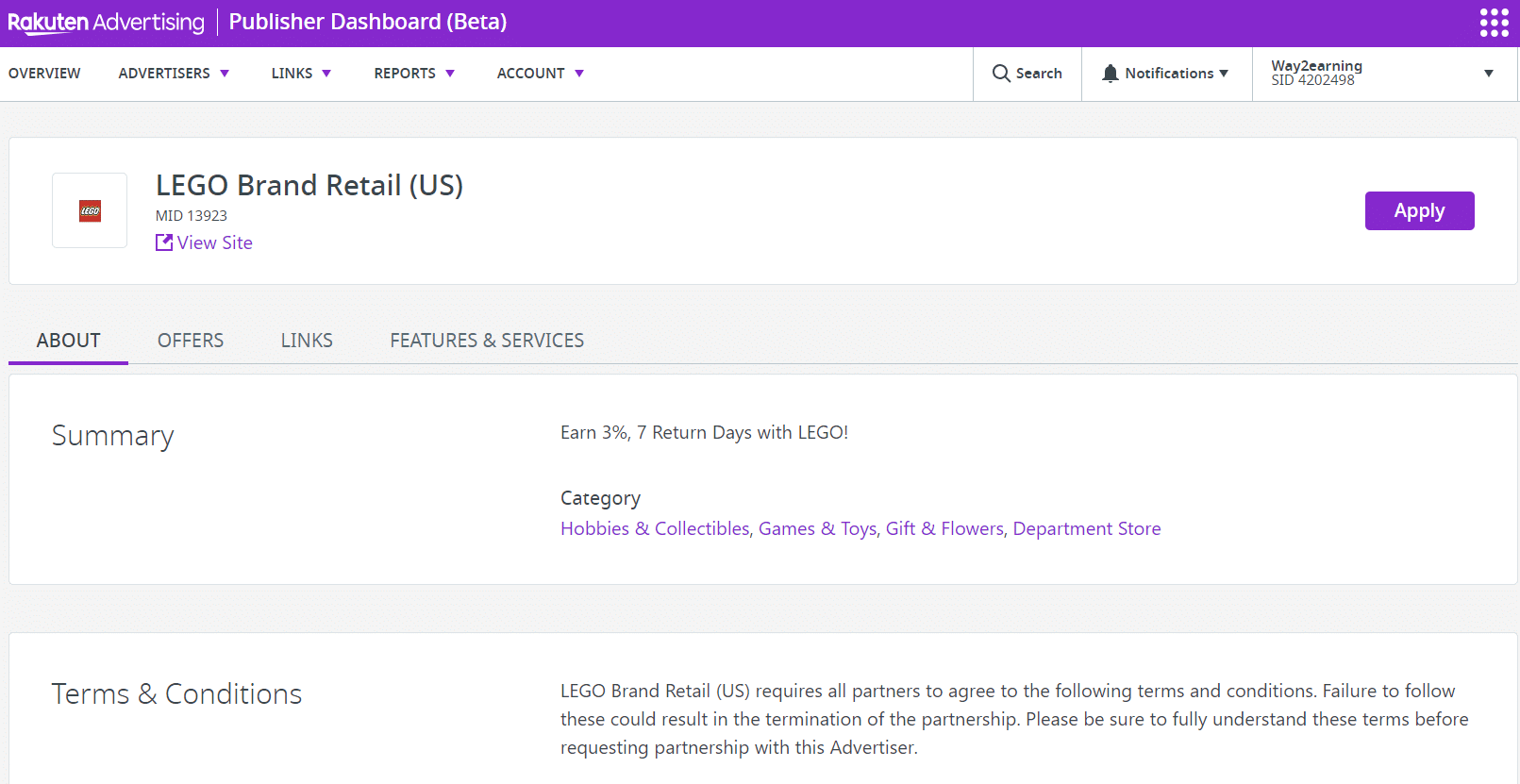Open the Way2earning account switcher arrow
1520x784 pixels.
coord(1489,74)
